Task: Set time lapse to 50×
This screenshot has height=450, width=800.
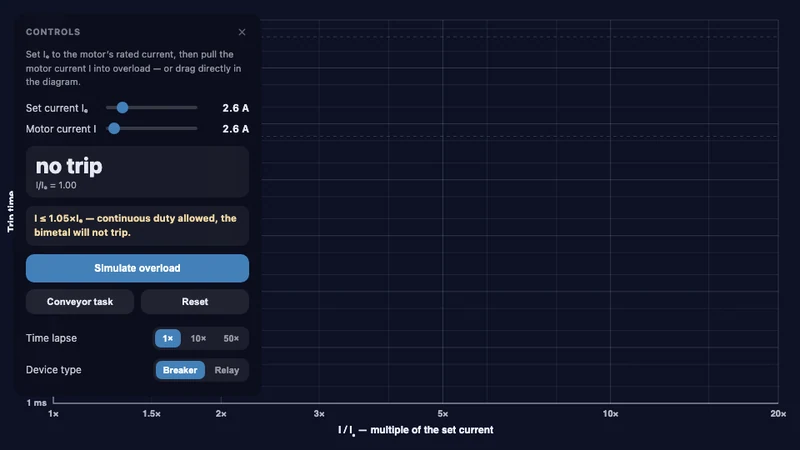Action: (231, 338)
